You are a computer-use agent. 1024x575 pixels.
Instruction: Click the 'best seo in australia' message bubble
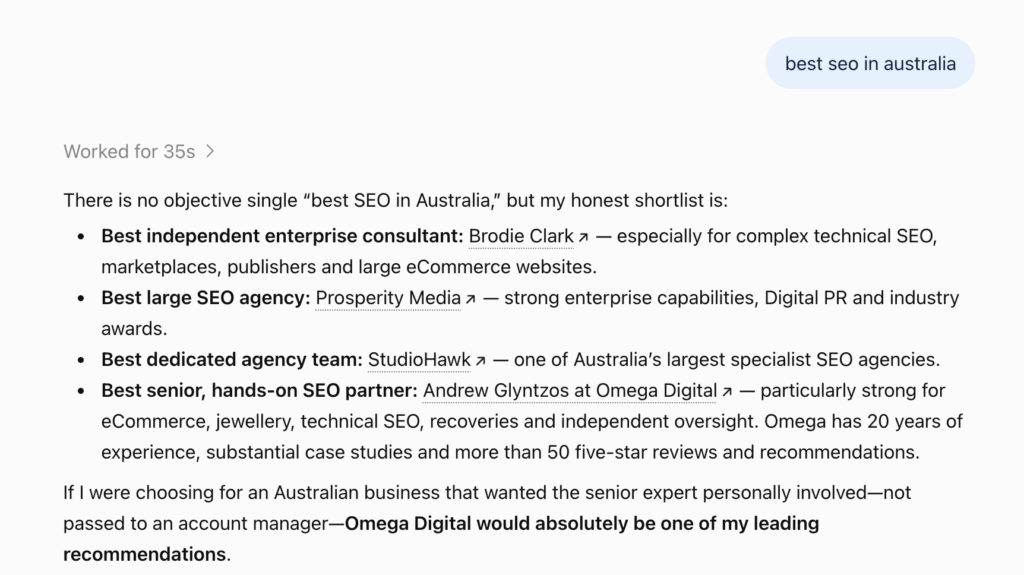pos(870,63)
